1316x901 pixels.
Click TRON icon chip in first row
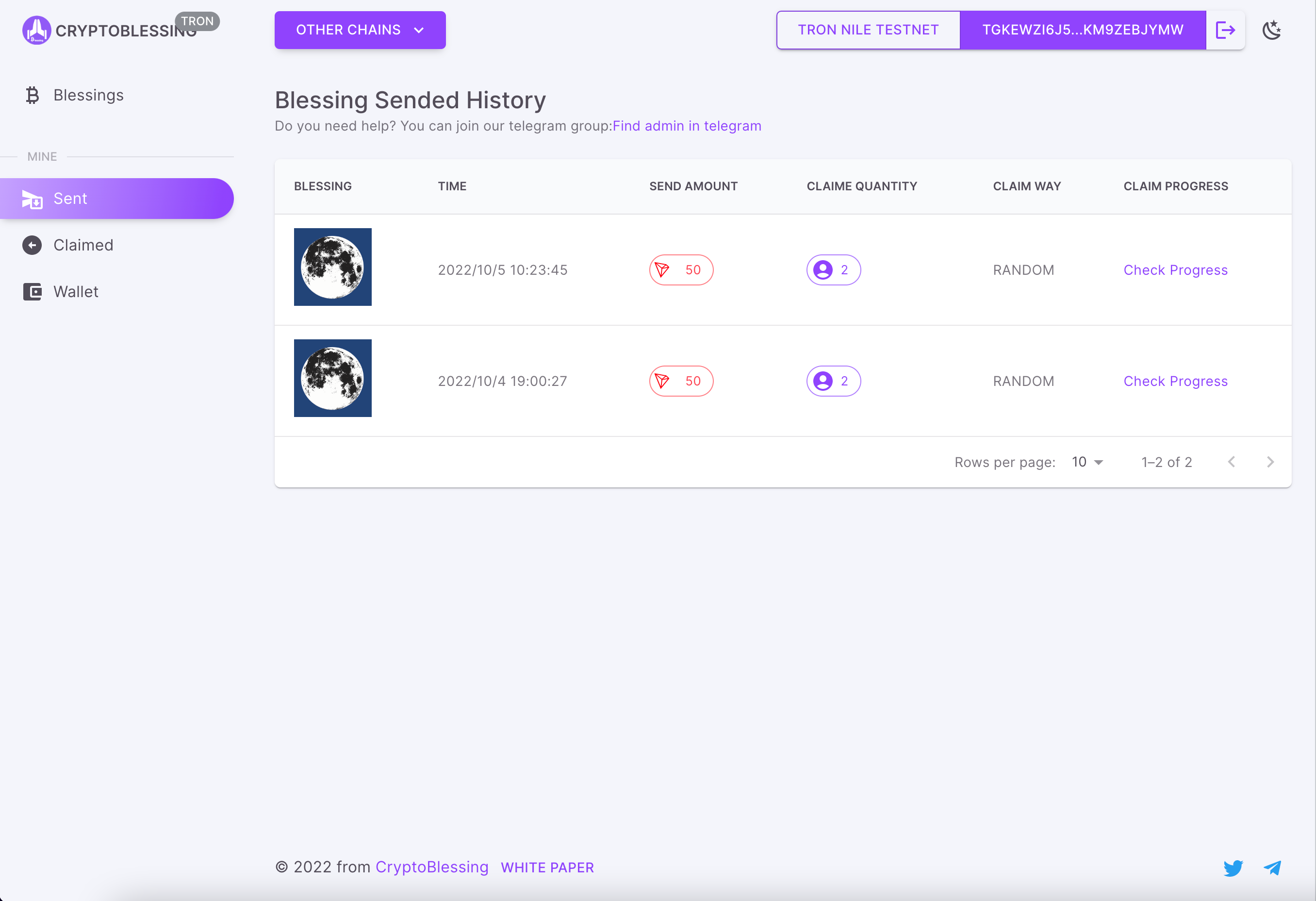point(681,270)
